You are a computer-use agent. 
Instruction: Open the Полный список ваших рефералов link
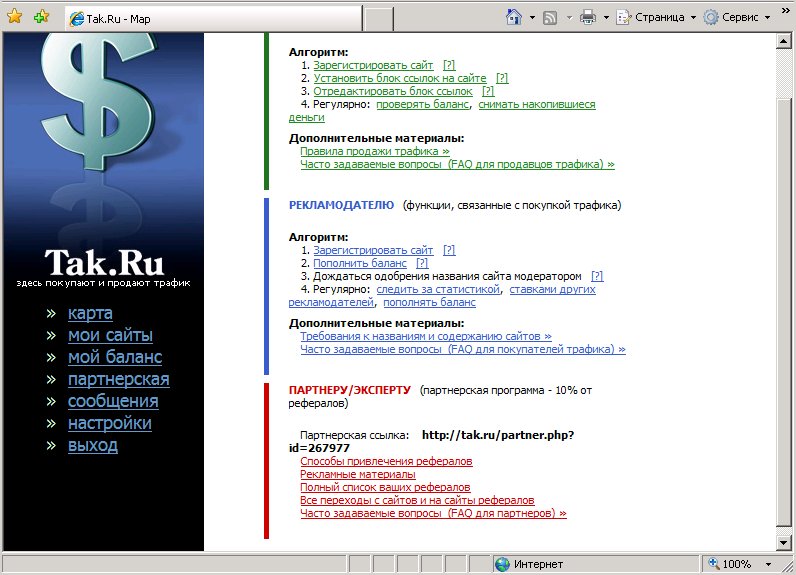(x=385, y=488)
